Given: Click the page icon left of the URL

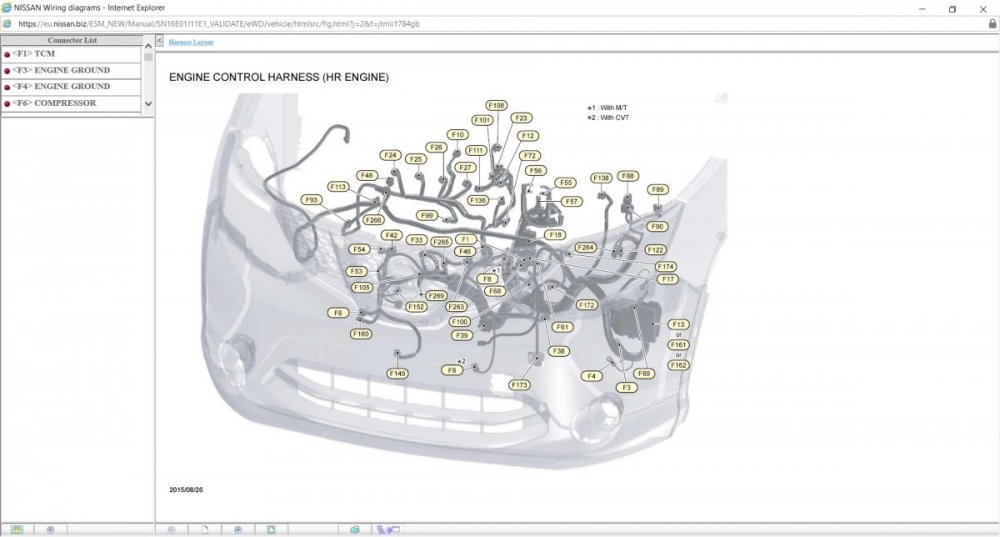Looking at the screenshot, I should [x=7, y=24].
